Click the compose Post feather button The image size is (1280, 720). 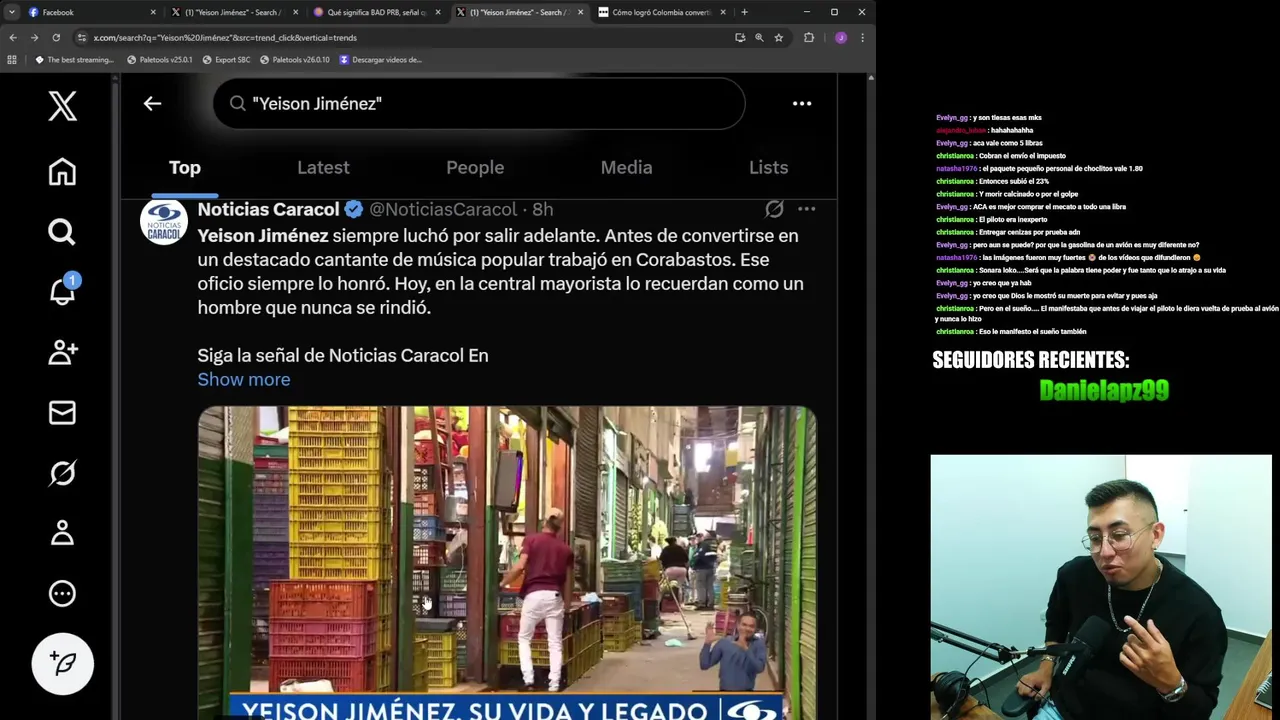(x=62, y=664)
